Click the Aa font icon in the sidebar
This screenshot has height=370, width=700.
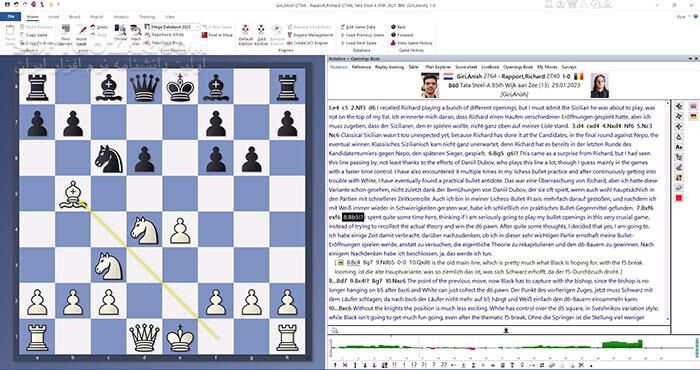[679, 147]
